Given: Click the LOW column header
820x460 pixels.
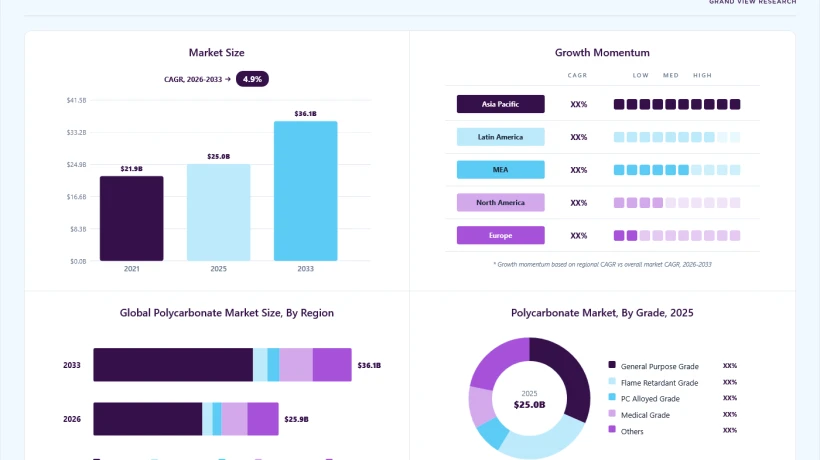Looking at the screenshot, I should pyautogui.click(x=641, y=75).
